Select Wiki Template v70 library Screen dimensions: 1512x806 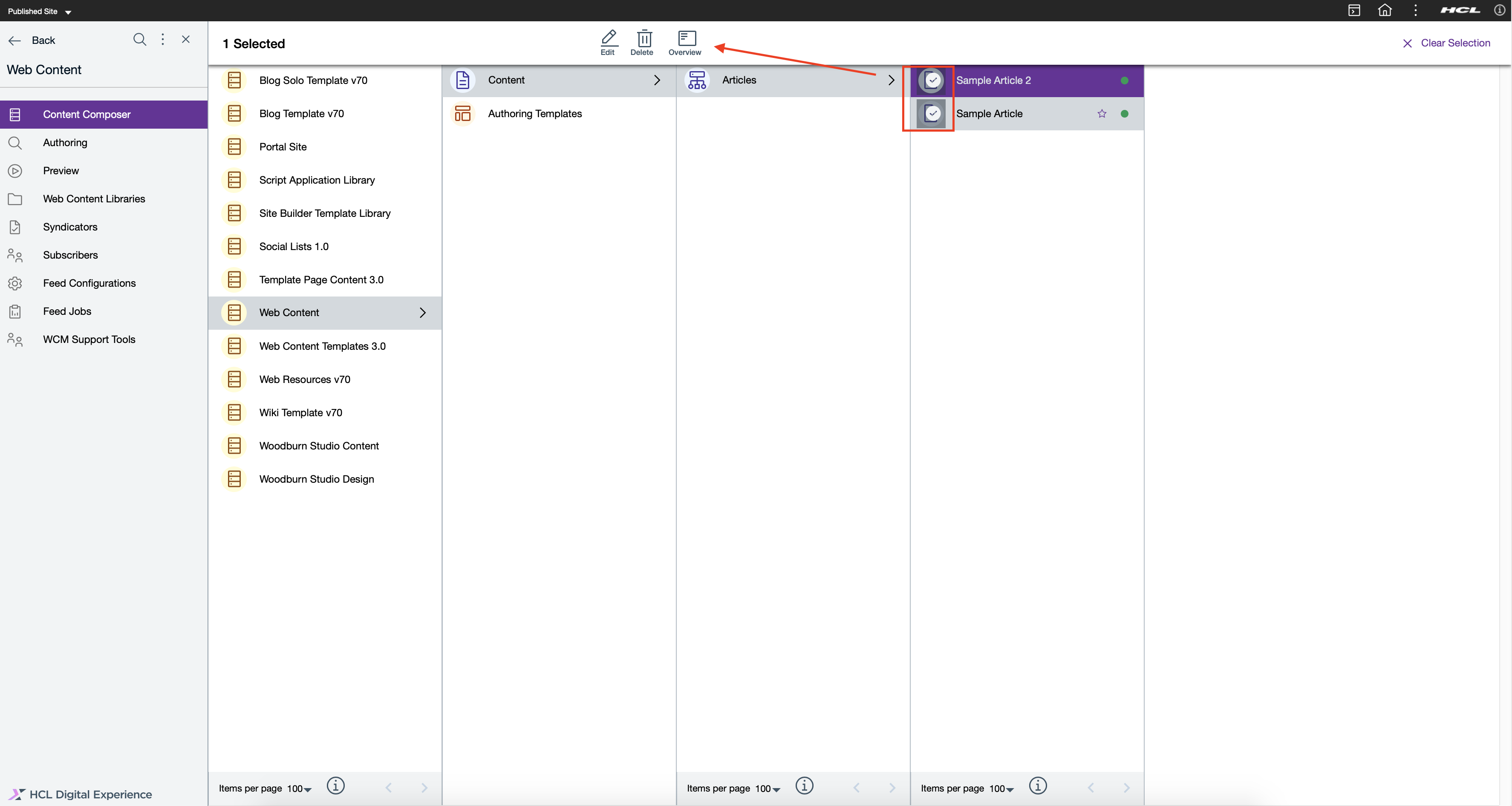tap(325, 413)
